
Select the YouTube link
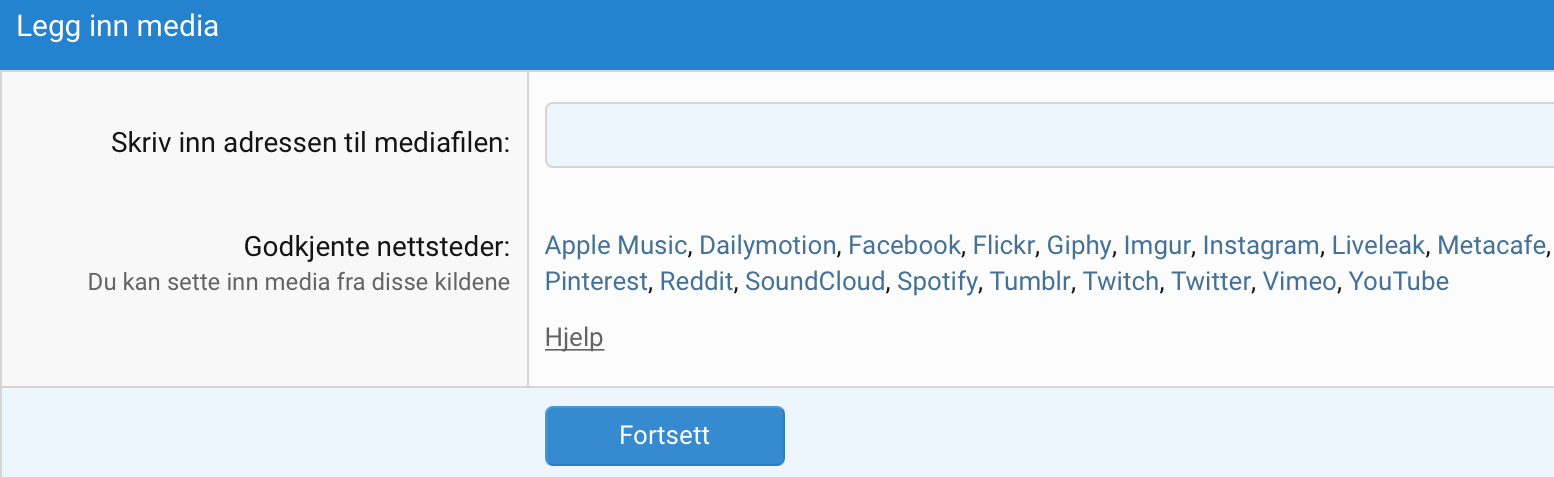(1399, 281)
